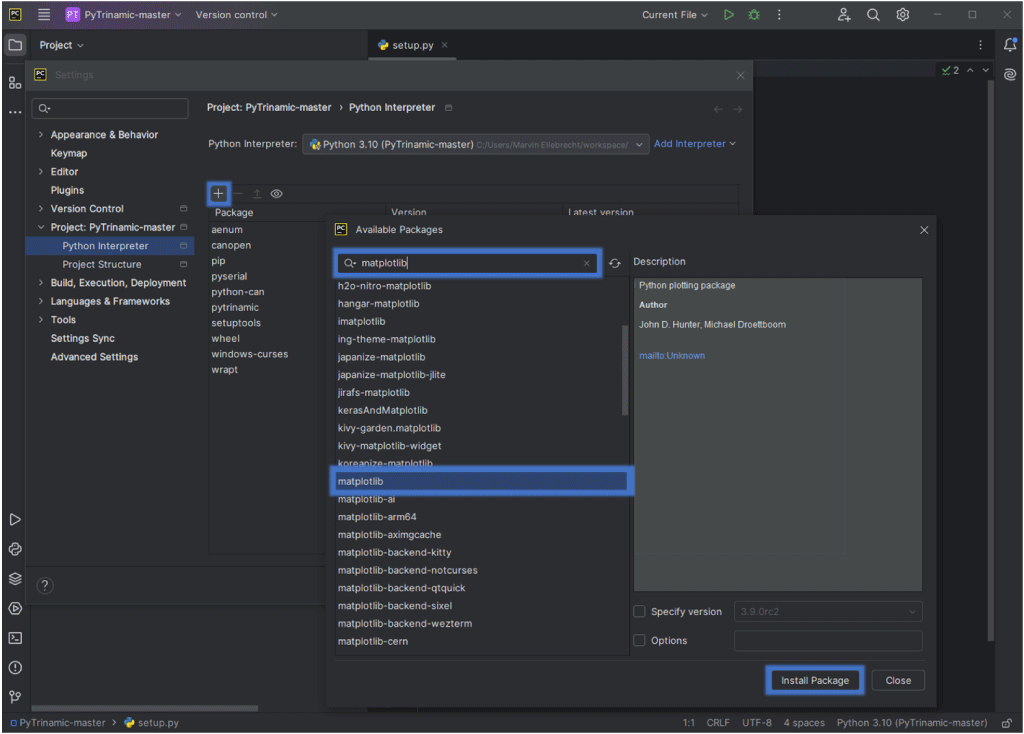Click the plus icon to add package
The height and width of the screenshot is (734, 1024).
(219, 194)
